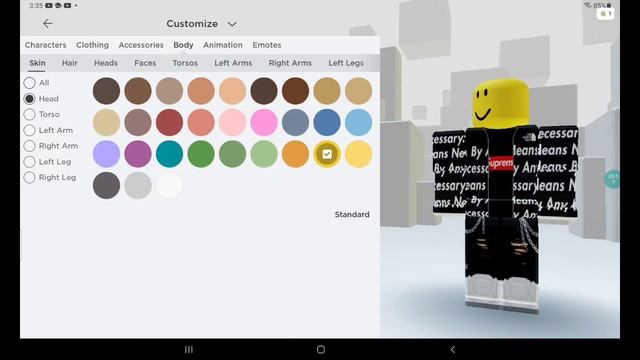The width and height of the screenshot is (640, 360).
Task: Tap the Android back navigation button
Action: [x=453, y=349]
